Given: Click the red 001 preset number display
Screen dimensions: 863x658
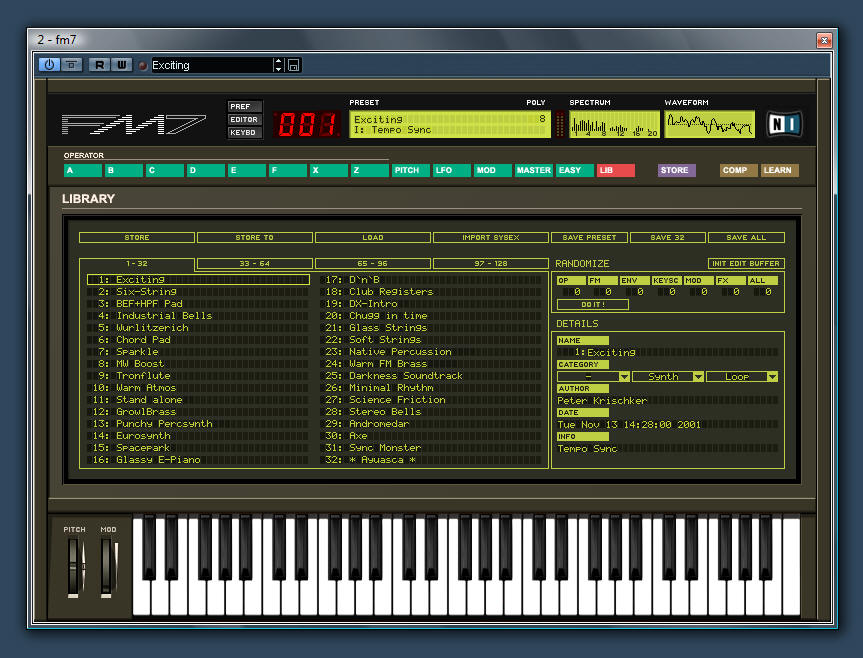Looking at the screenshot, I should pyautogui.click(x=307, y=124).
